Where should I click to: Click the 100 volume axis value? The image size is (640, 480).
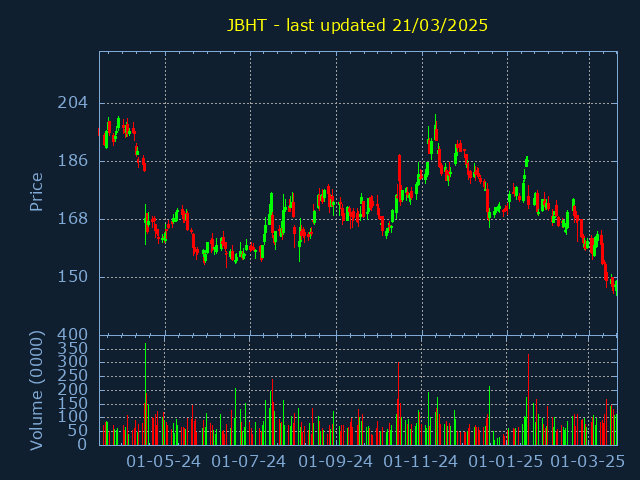[72, 417]
